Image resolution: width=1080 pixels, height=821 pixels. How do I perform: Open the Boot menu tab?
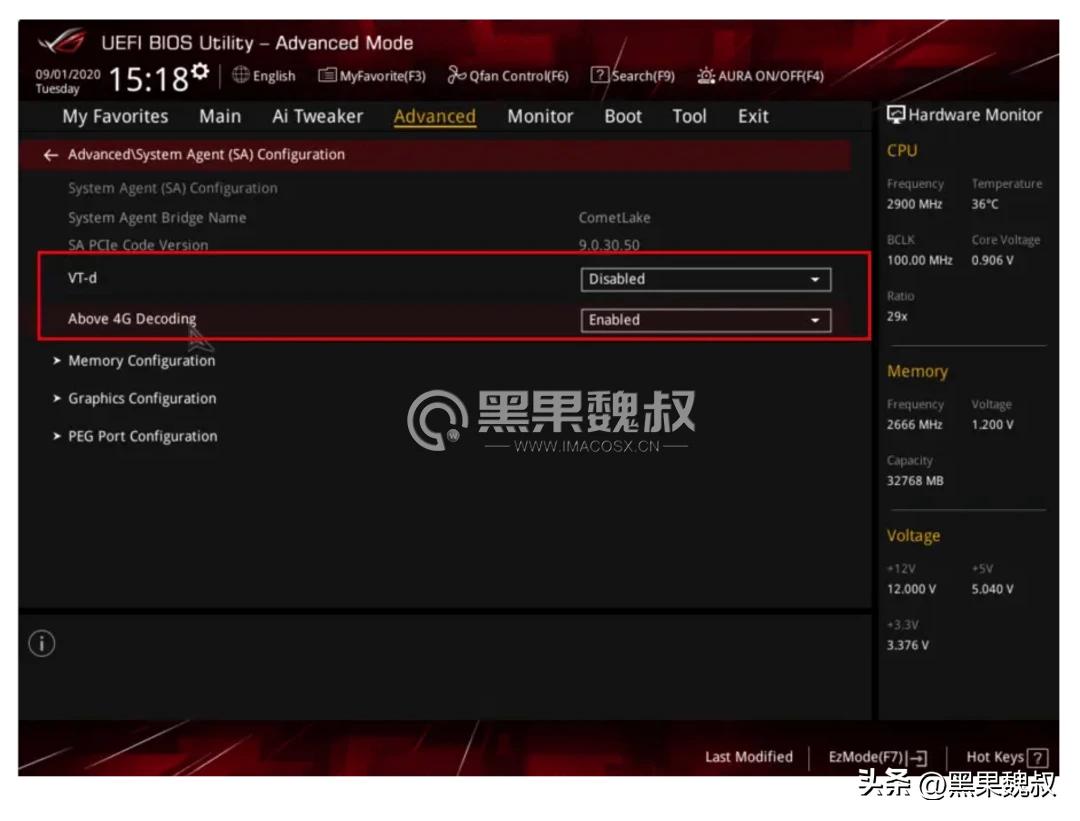[622, 116]
